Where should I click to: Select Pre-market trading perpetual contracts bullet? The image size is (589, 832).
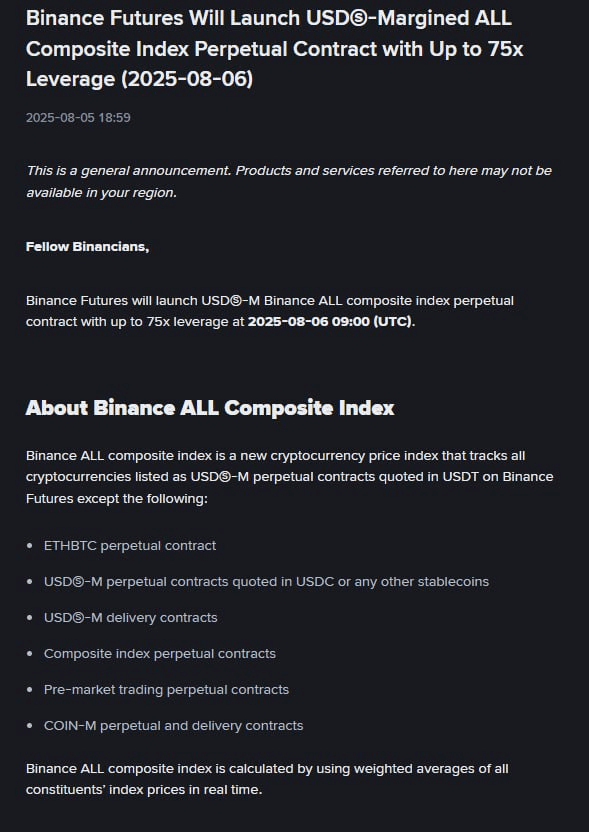coord(166,690)
